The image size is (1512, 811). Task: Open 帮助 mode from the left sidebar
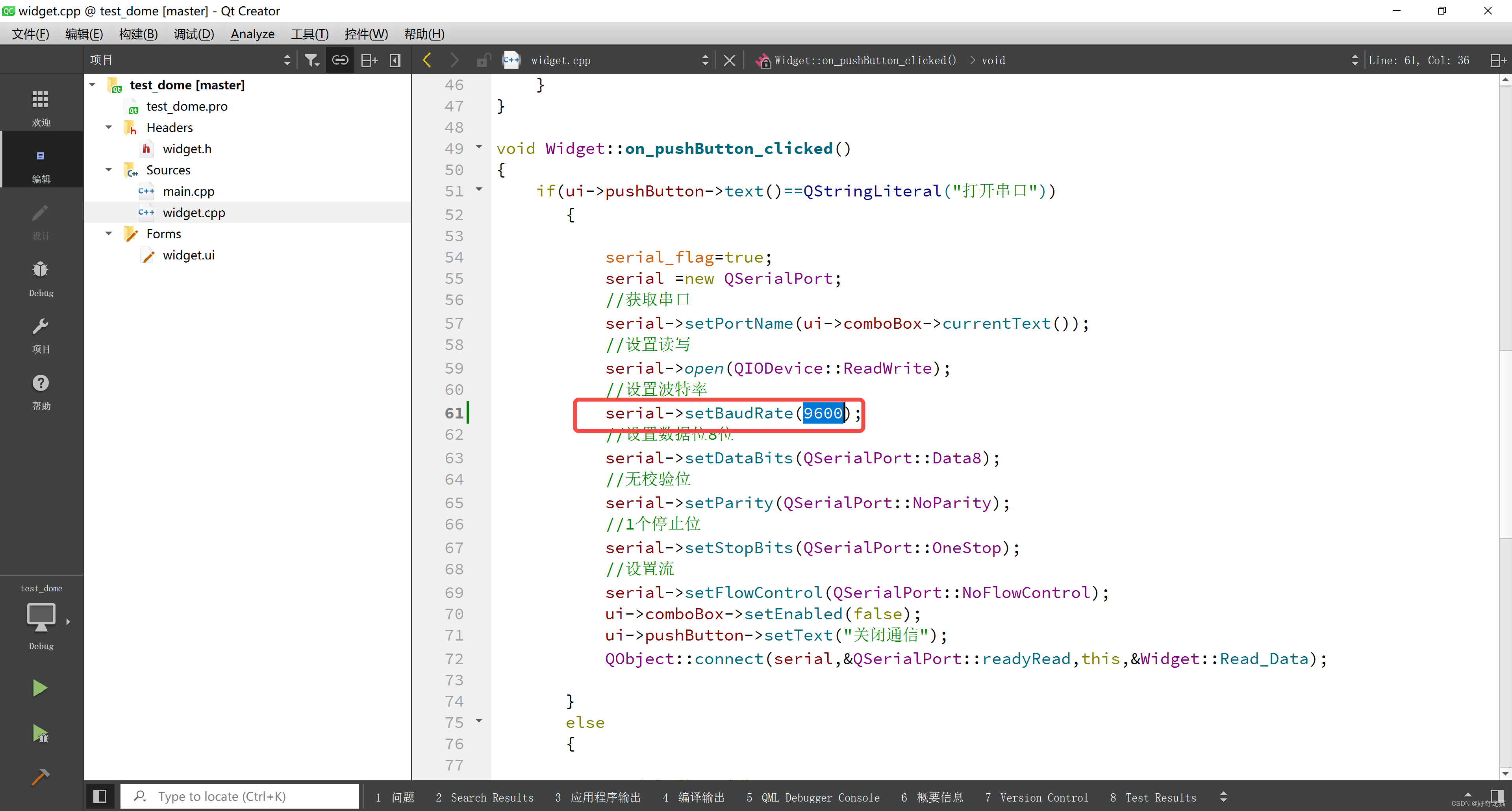pos(41,390)
